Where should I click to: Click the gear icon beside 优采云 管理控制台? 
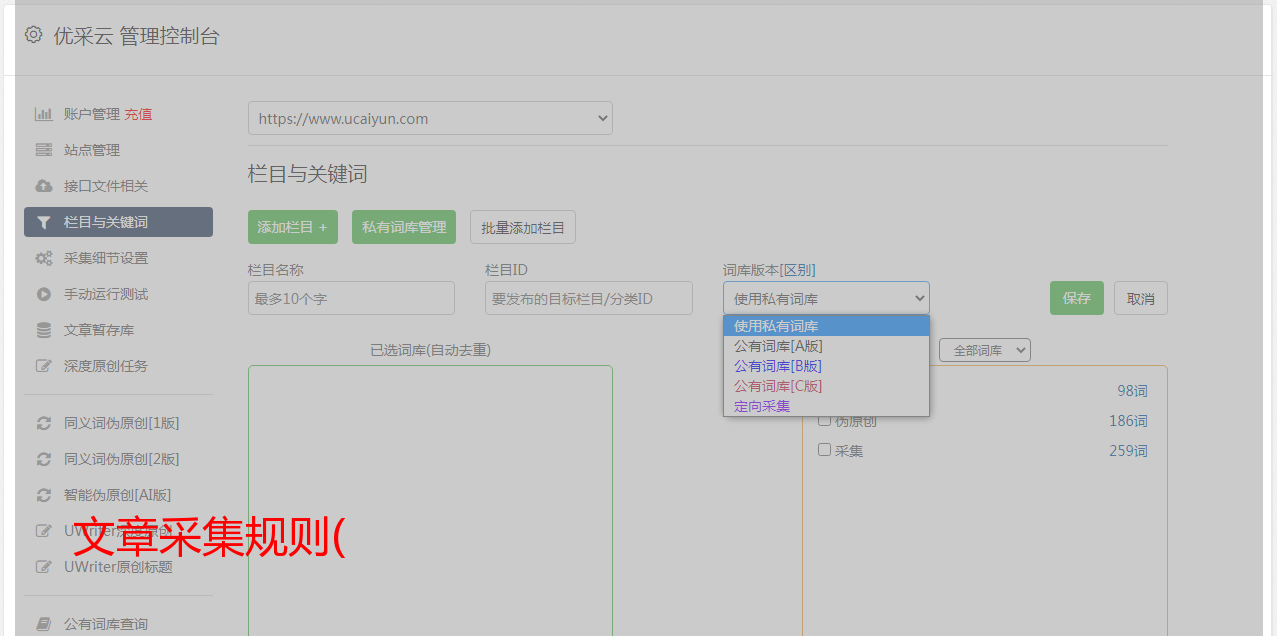pyautogui.click(x=33, y=35)
